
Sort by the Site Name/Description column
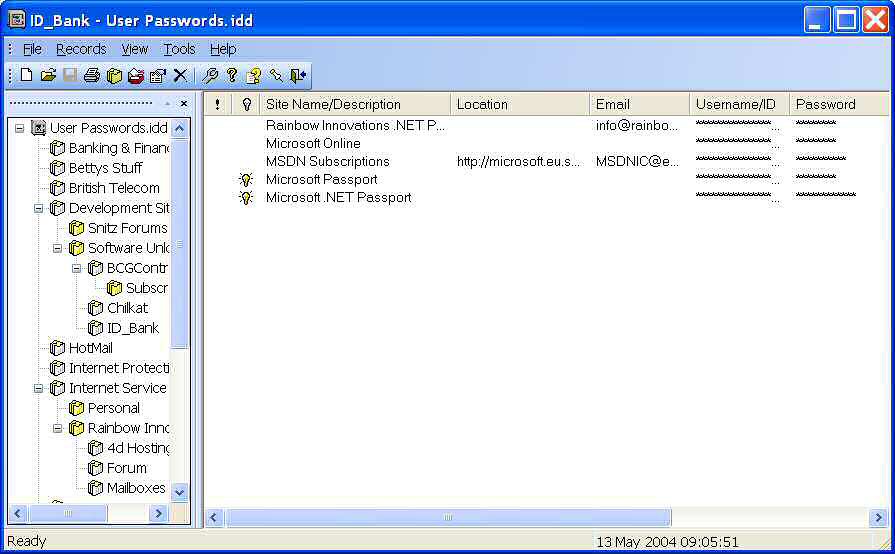(355, 104)
